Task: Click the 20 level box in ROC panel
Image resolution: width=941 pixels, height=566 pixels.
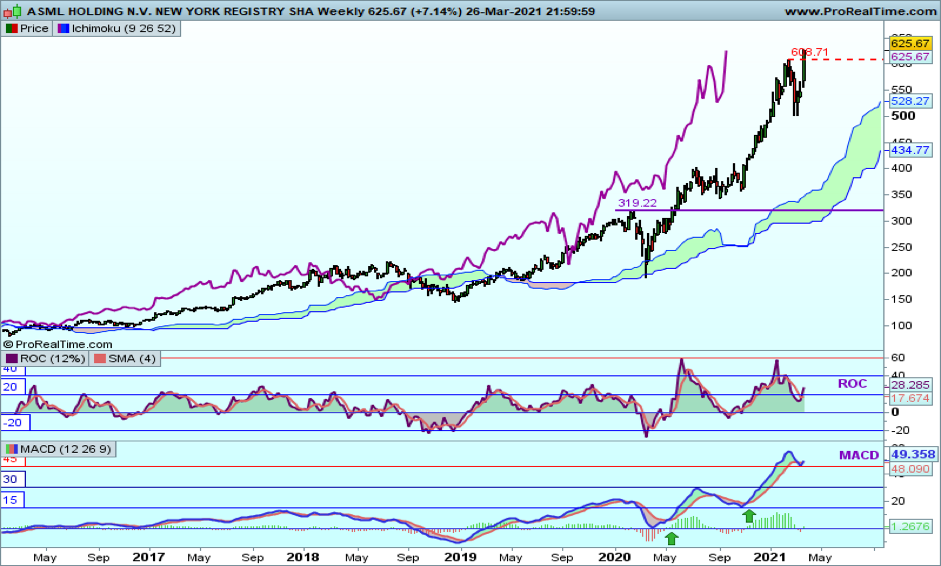Action: pyautogui.click(x=13, y=387)
